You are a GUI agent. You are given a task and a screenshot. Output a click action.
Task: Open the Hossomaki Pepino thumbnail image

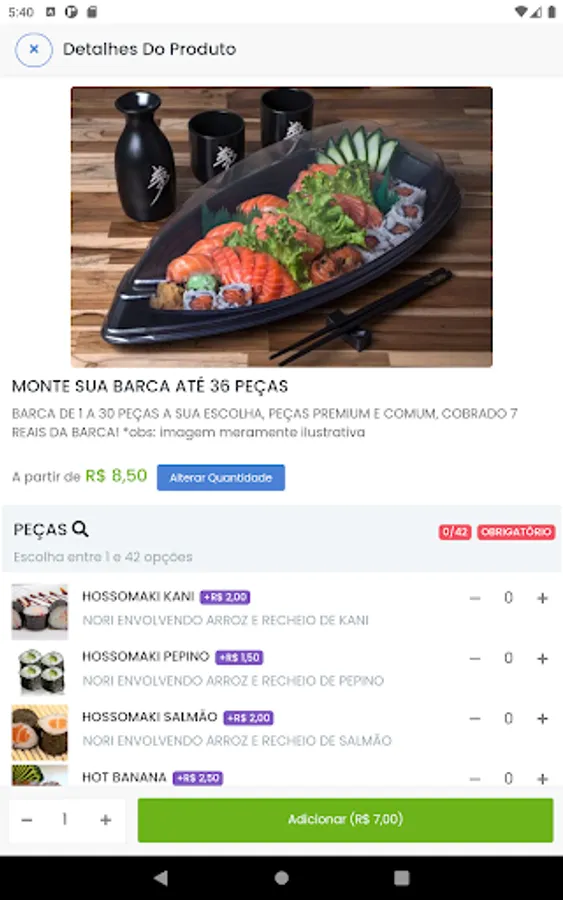coord(40,672)
